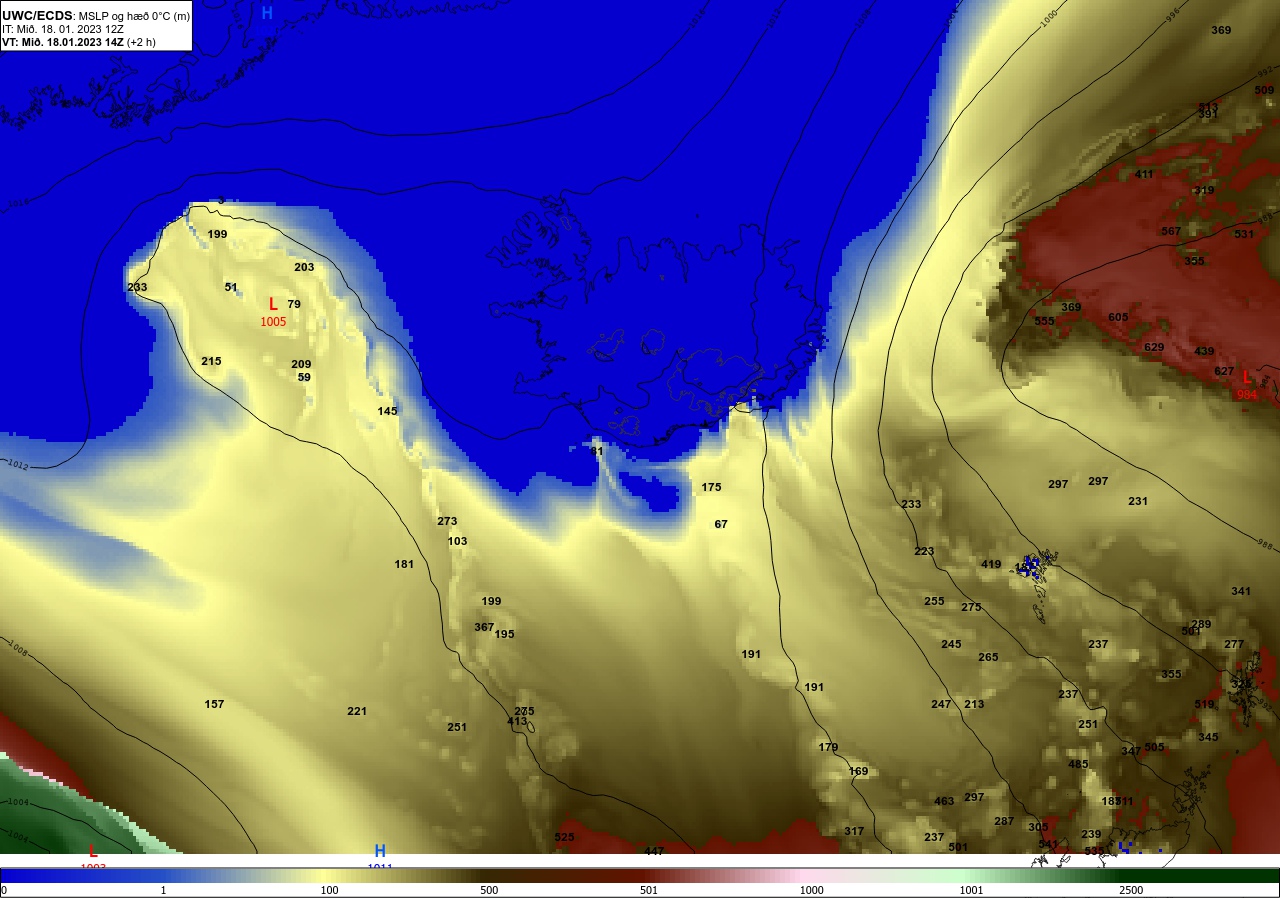Click the height value 179
1280x898 pixels.
(828, 747)
